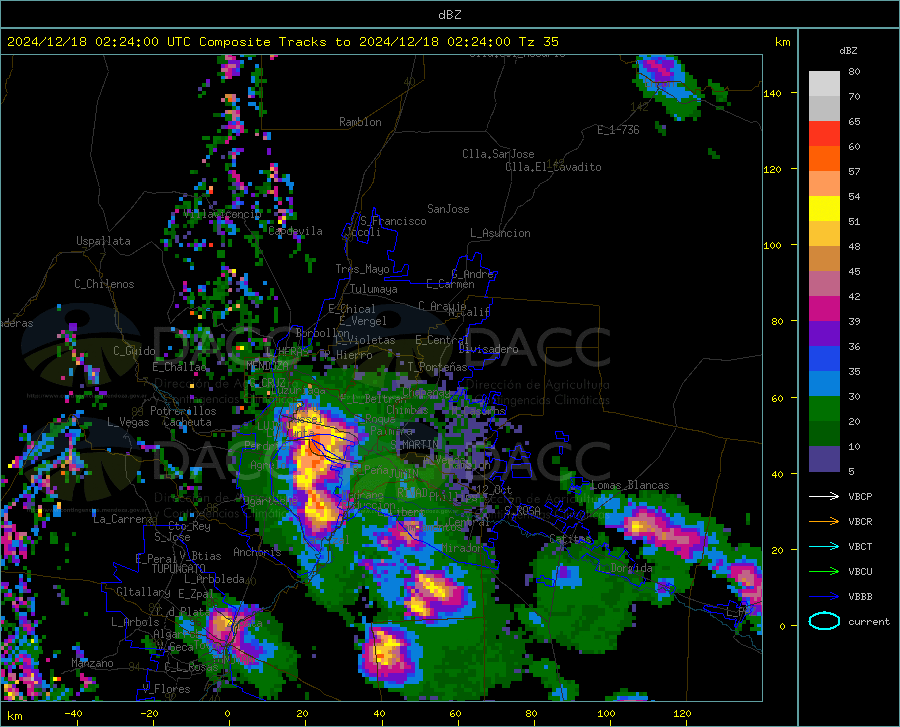
Task: Click the 'Lomas_Blancas' map label
Action: pos(630,485)
